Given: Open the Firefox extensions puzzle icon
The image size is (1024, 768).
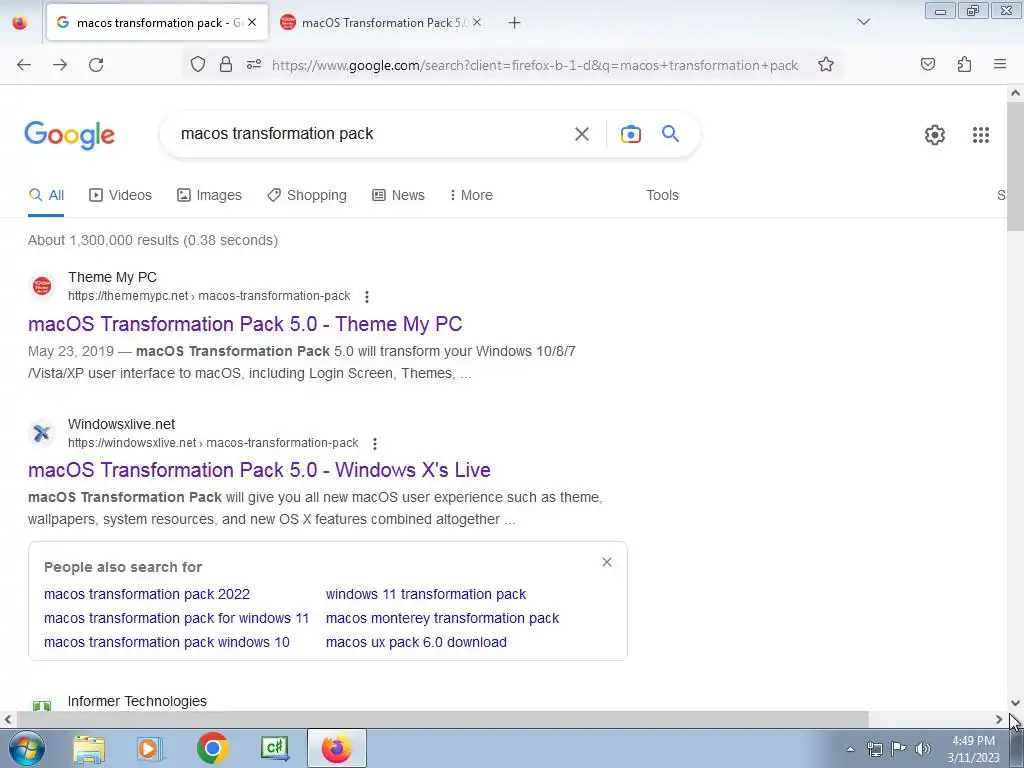Looking at the screenshot, I should click(964, 65).
